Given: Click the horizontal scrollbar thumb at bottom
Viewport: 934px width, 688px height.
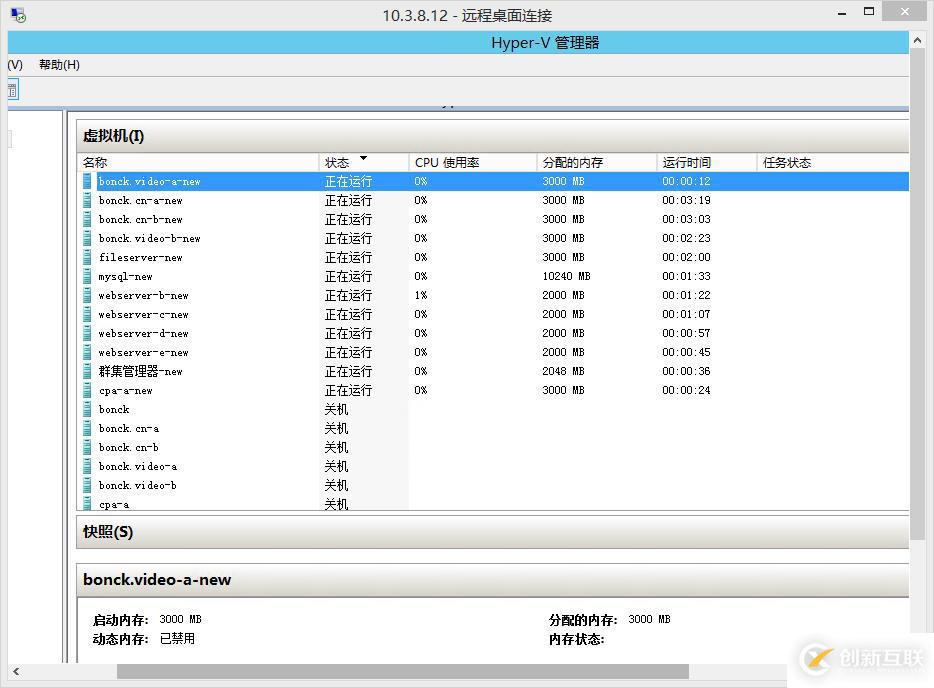Looking at the screenshot, I should click(403, 671).
